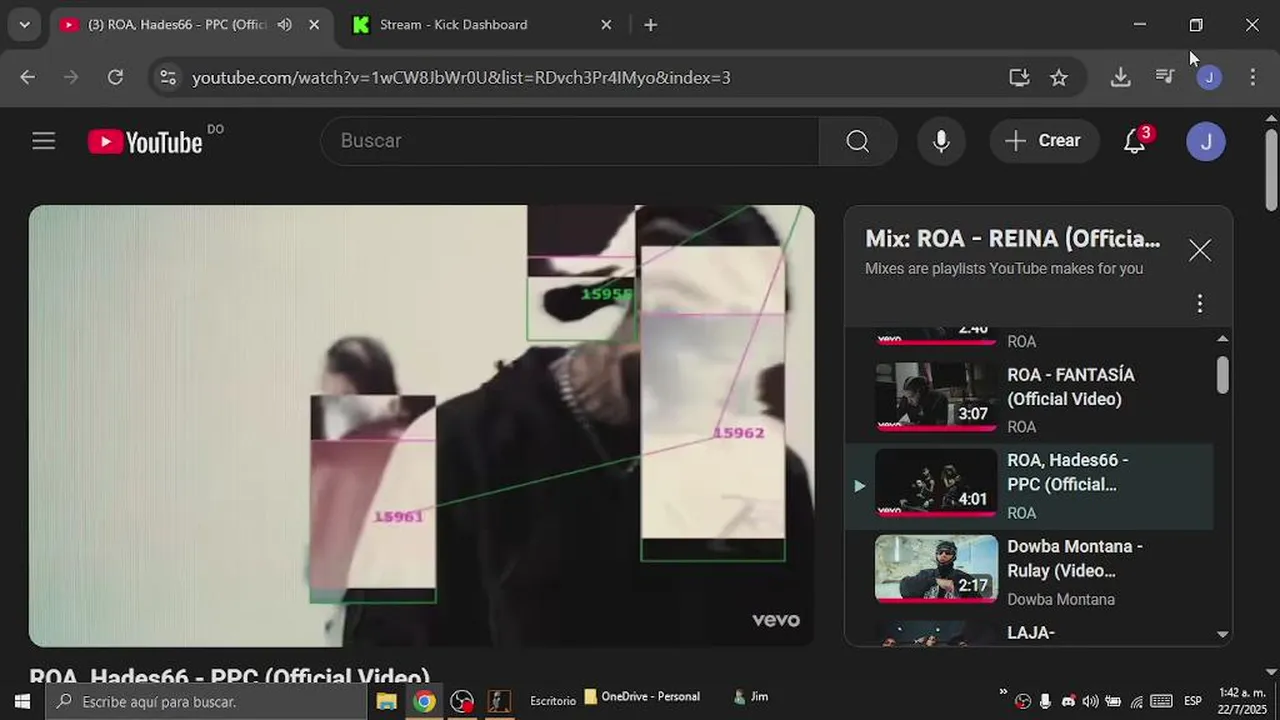Open the media controls icon in Chrome
Screen dimensions: 1280x720
pos(1165,77)
